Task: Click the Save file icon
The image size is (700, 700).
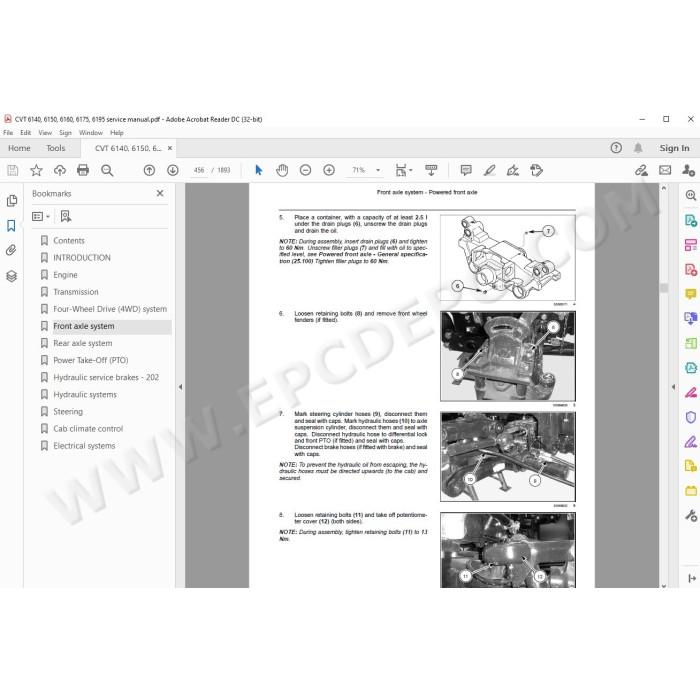Action: (13, 170)
